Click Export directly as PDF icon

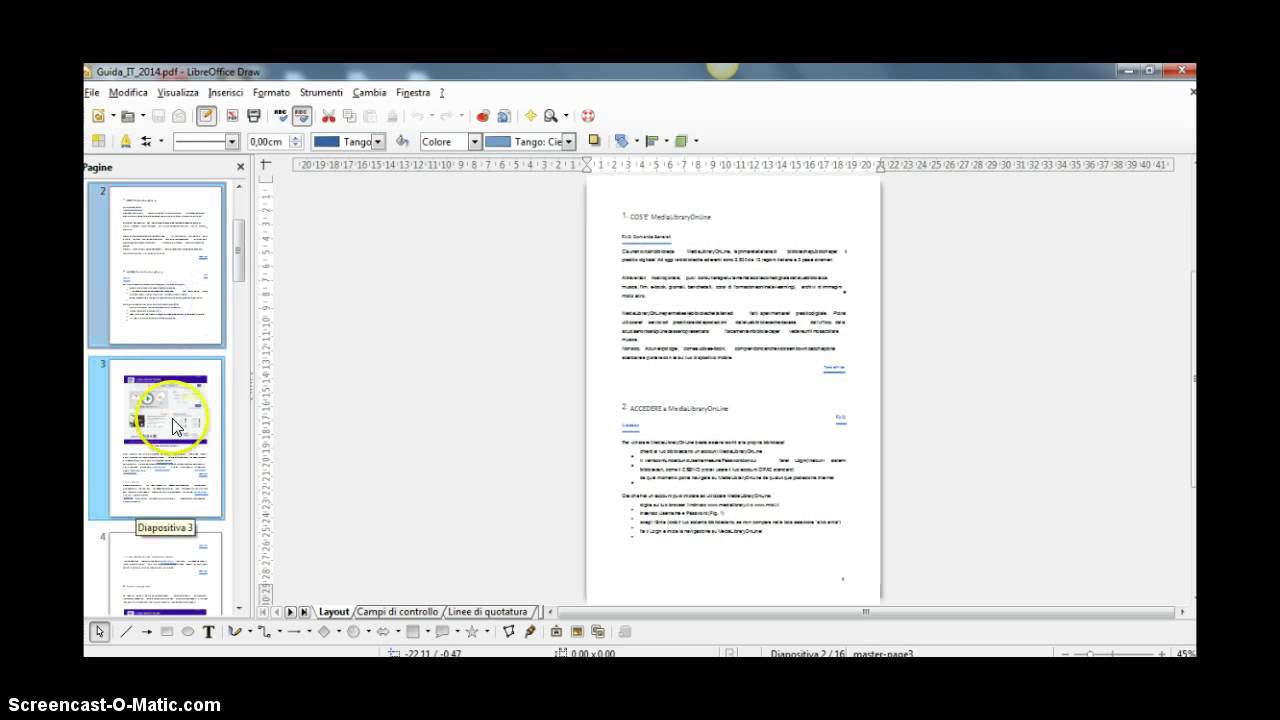click(x=232, y=116)
